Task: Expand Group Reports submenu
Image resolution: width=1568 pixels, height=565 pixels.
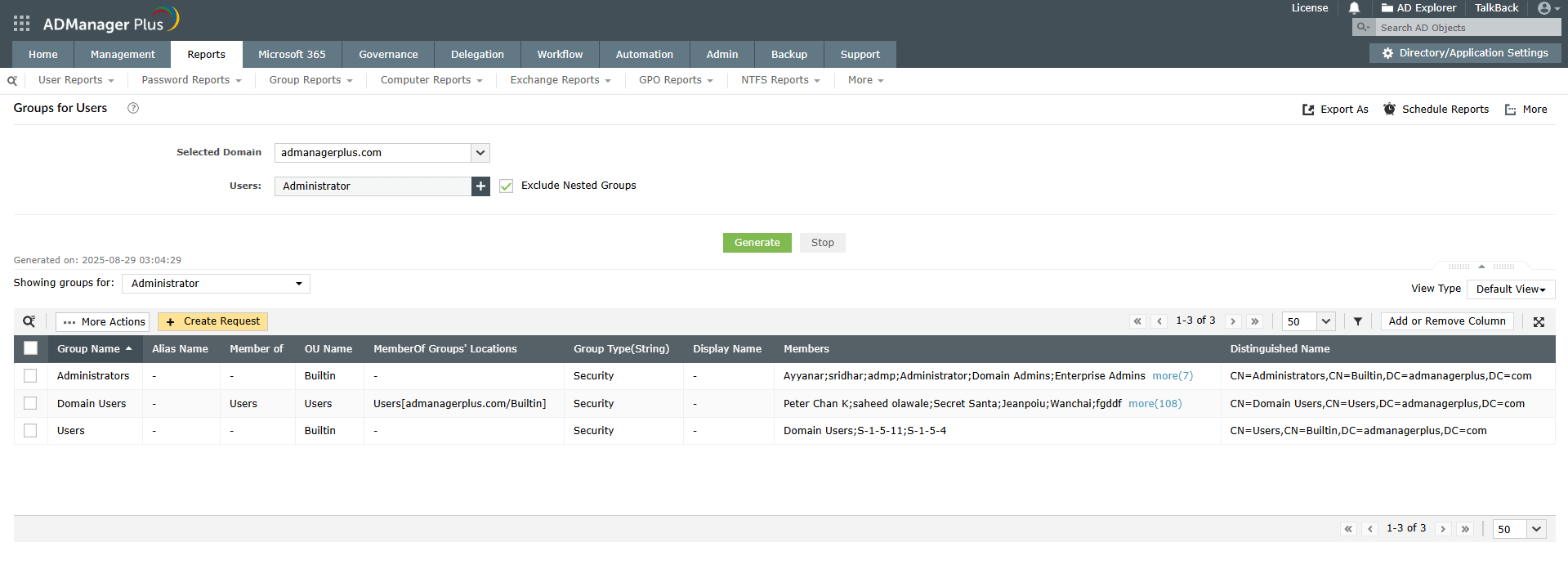Action: 310,80
